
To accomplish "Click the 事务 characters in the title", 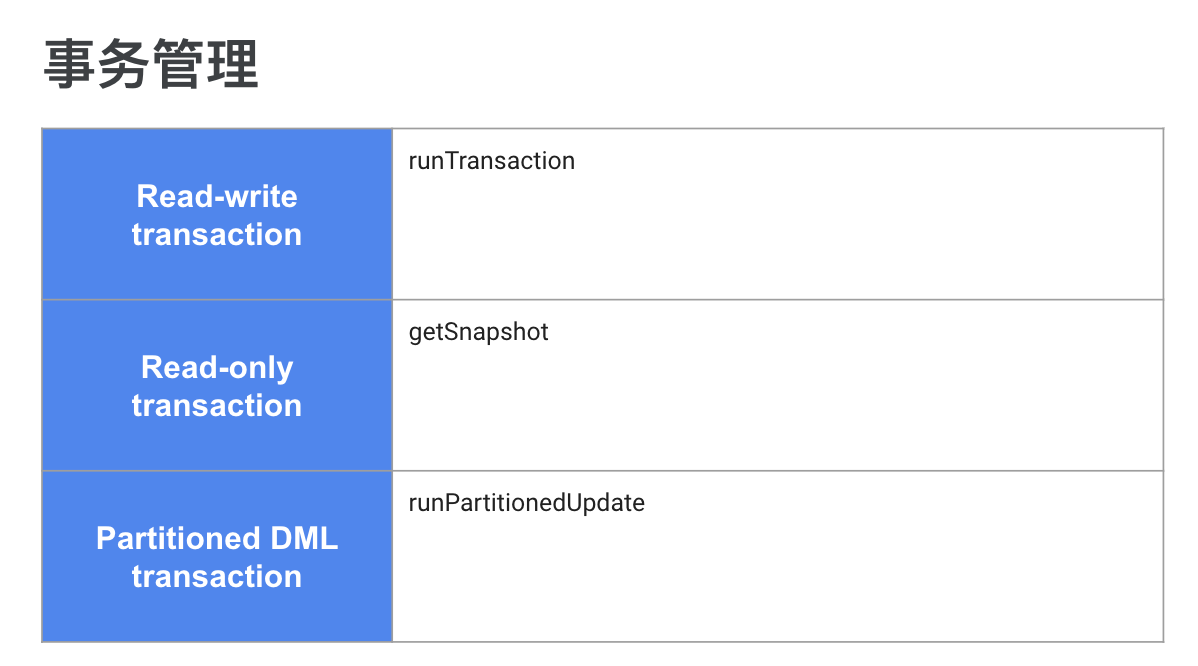I will pyautogui.click(x=96, y=64).
